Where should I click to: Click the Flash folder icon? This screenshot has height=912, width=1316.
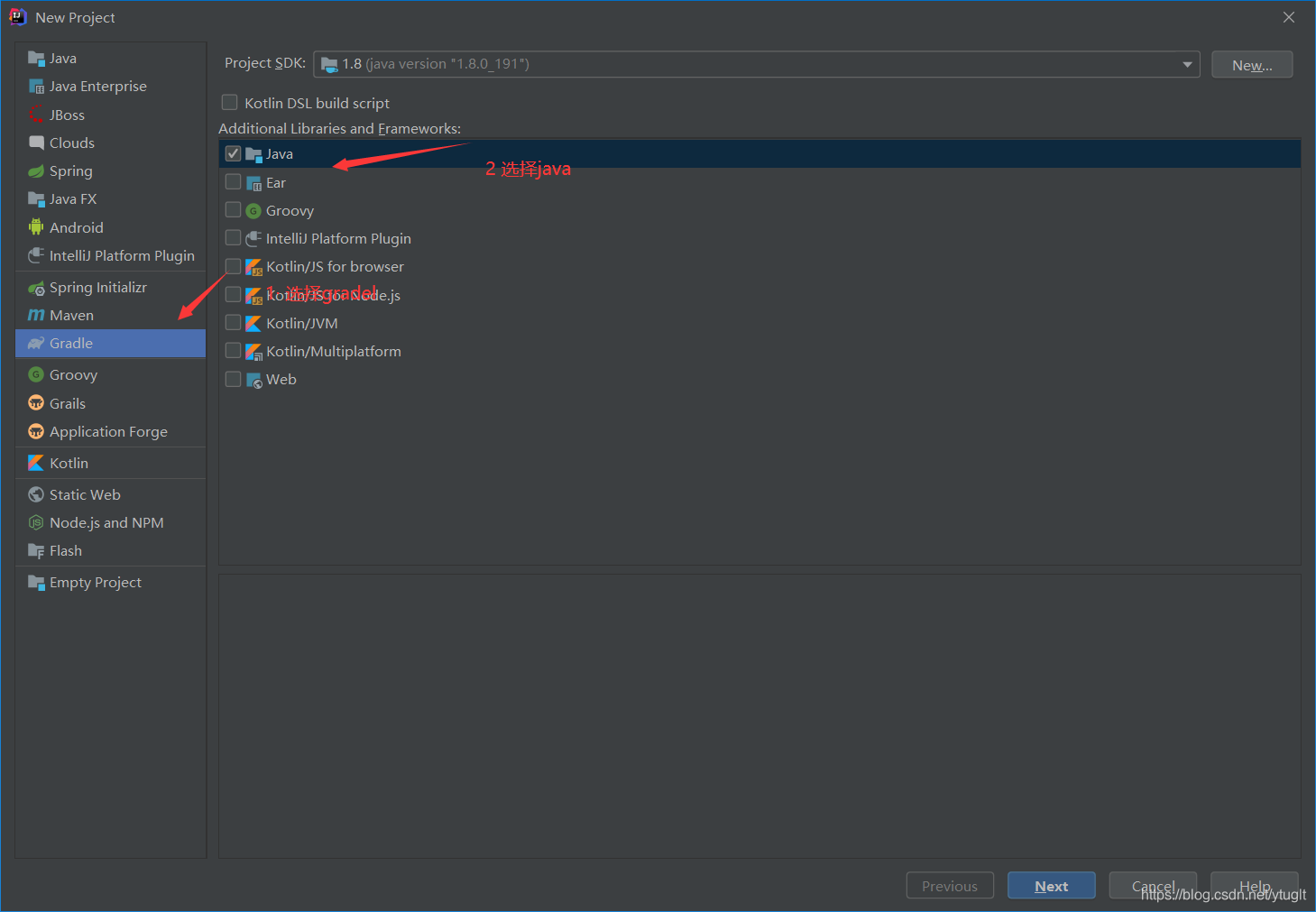[36, 550]
